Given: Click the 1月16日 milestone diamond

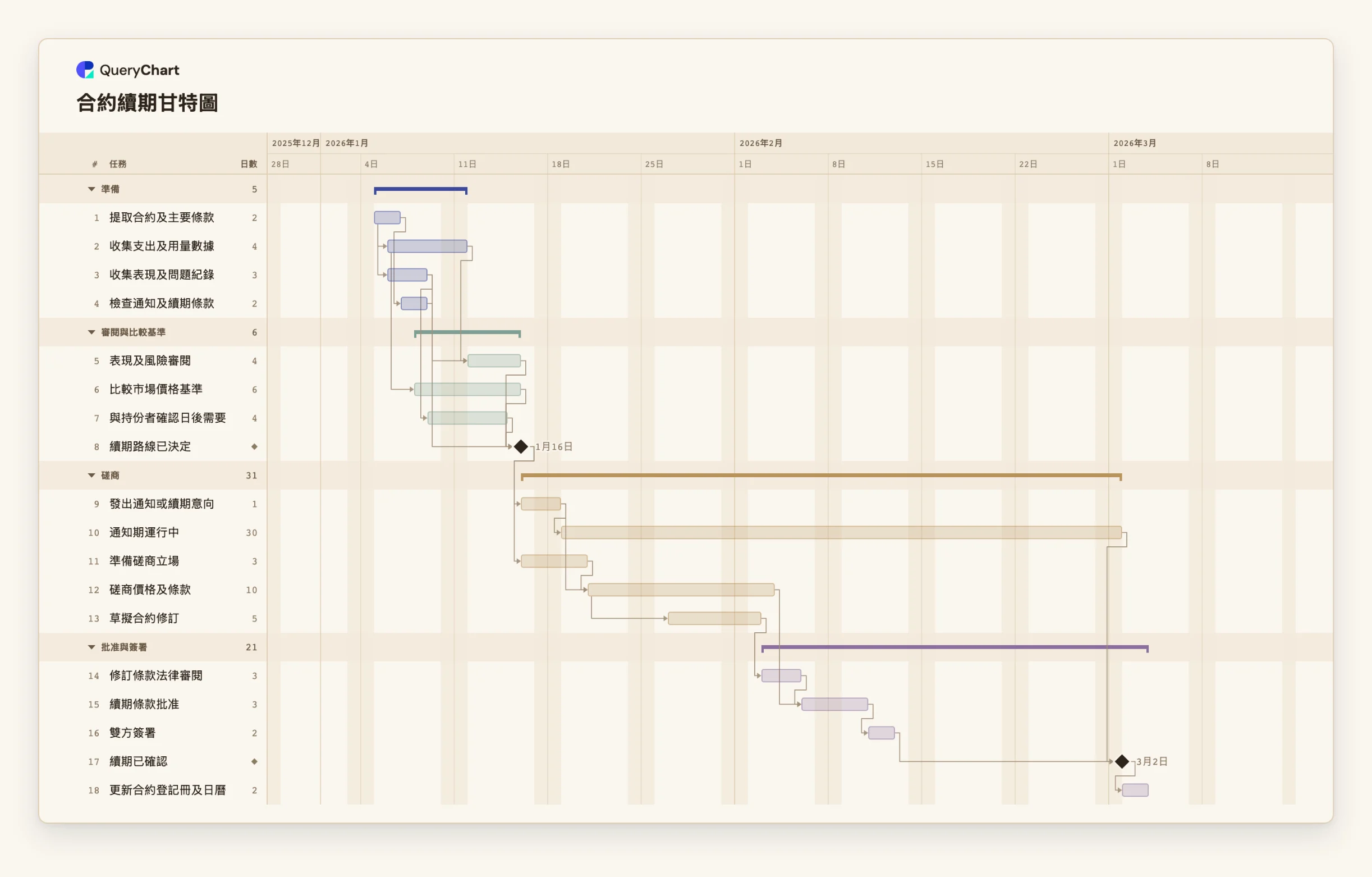Looking at the screenshot, I should [521, 446].
